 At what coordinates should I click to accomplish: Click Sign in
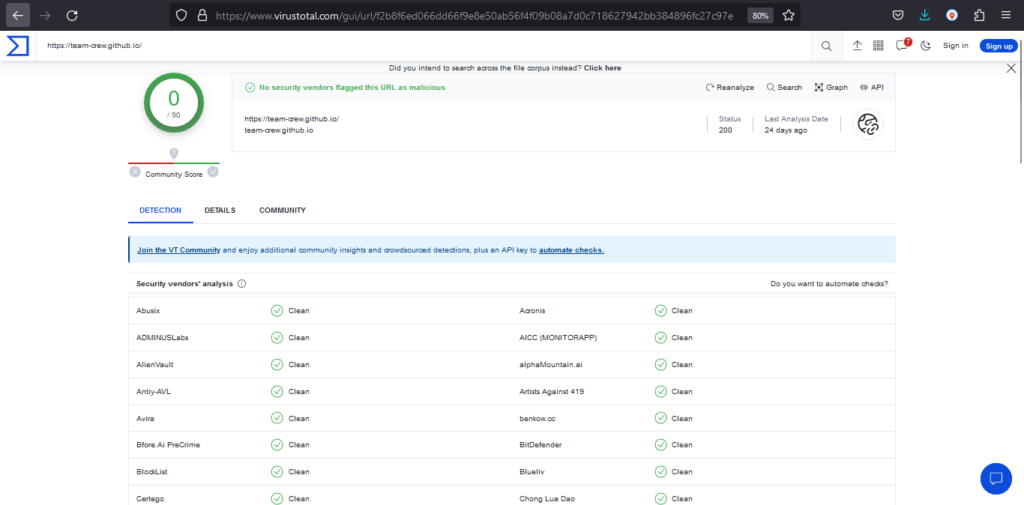coord(955,46)
